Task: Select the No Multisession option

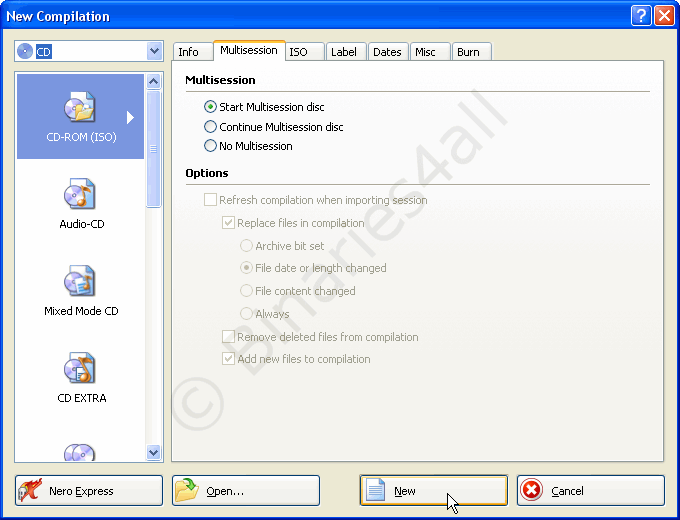Action: (210, 146)
